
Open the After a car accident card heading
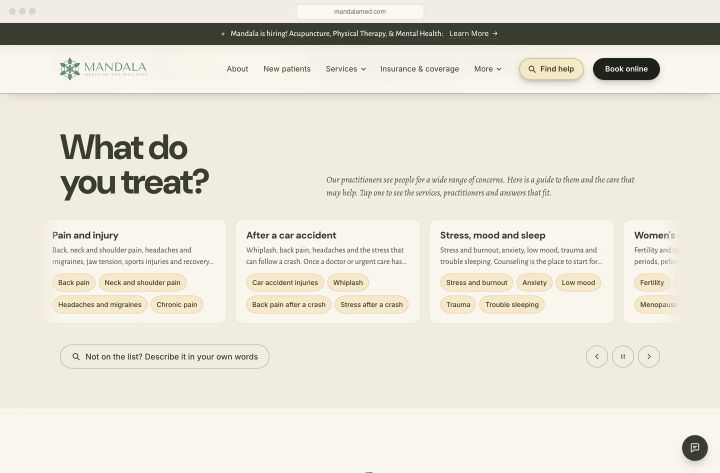[291, 235]
